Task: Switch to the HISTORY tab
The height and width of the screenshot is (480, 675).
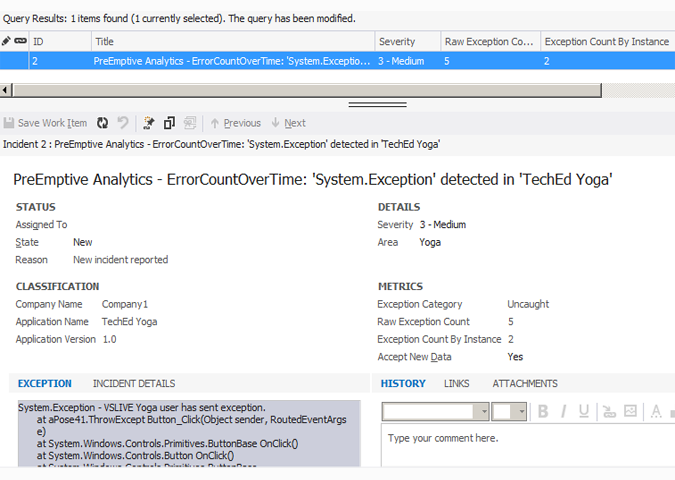Action: click(403, 383)
